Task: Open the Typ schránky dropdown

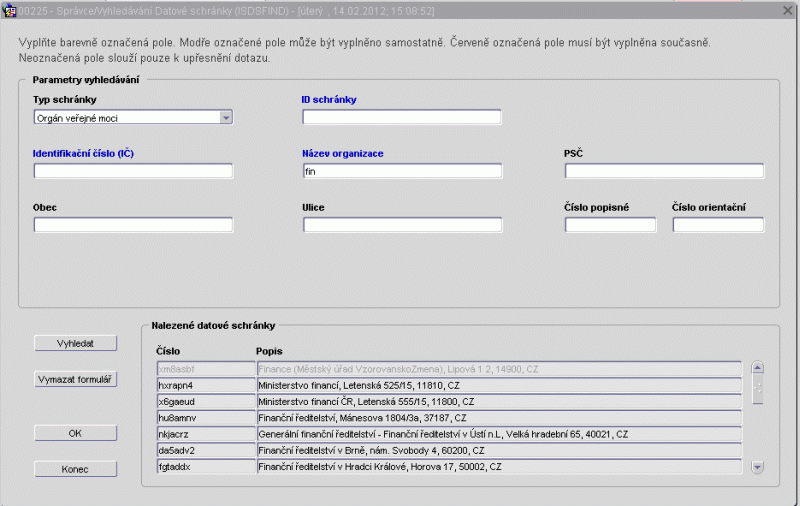Action: point(226,117)
